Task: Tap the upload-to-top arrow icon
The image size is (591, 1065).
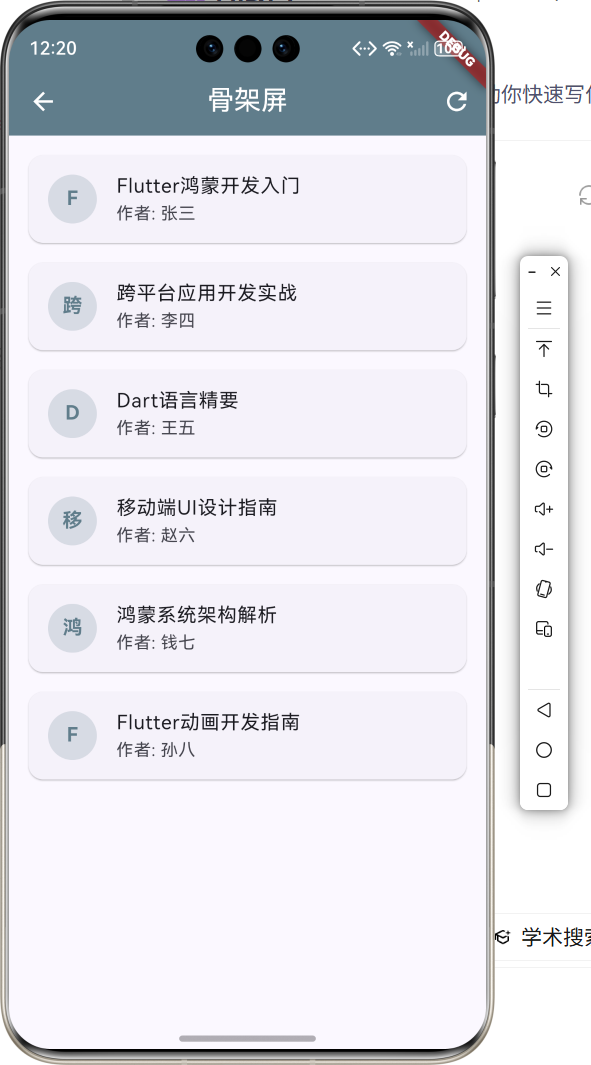Action: tap(544, 348)
